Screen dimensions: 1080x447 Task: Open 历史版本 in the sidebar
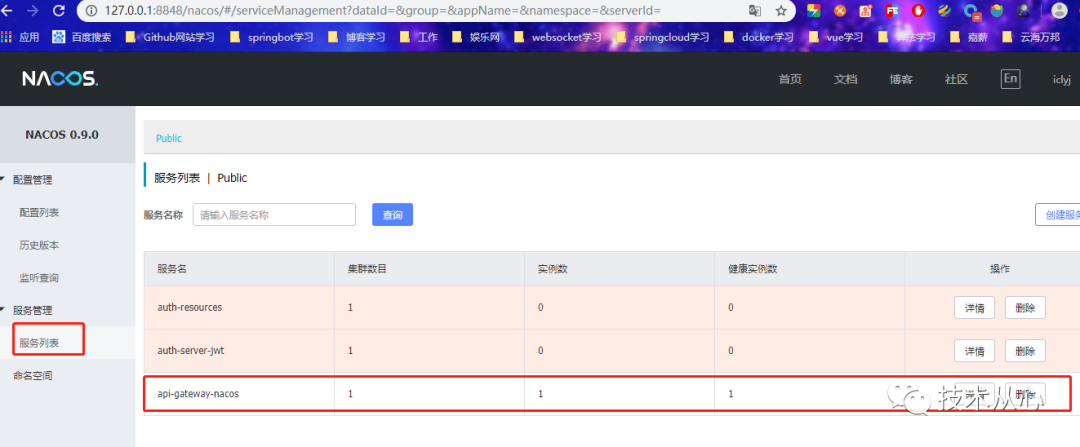(39, 245)
